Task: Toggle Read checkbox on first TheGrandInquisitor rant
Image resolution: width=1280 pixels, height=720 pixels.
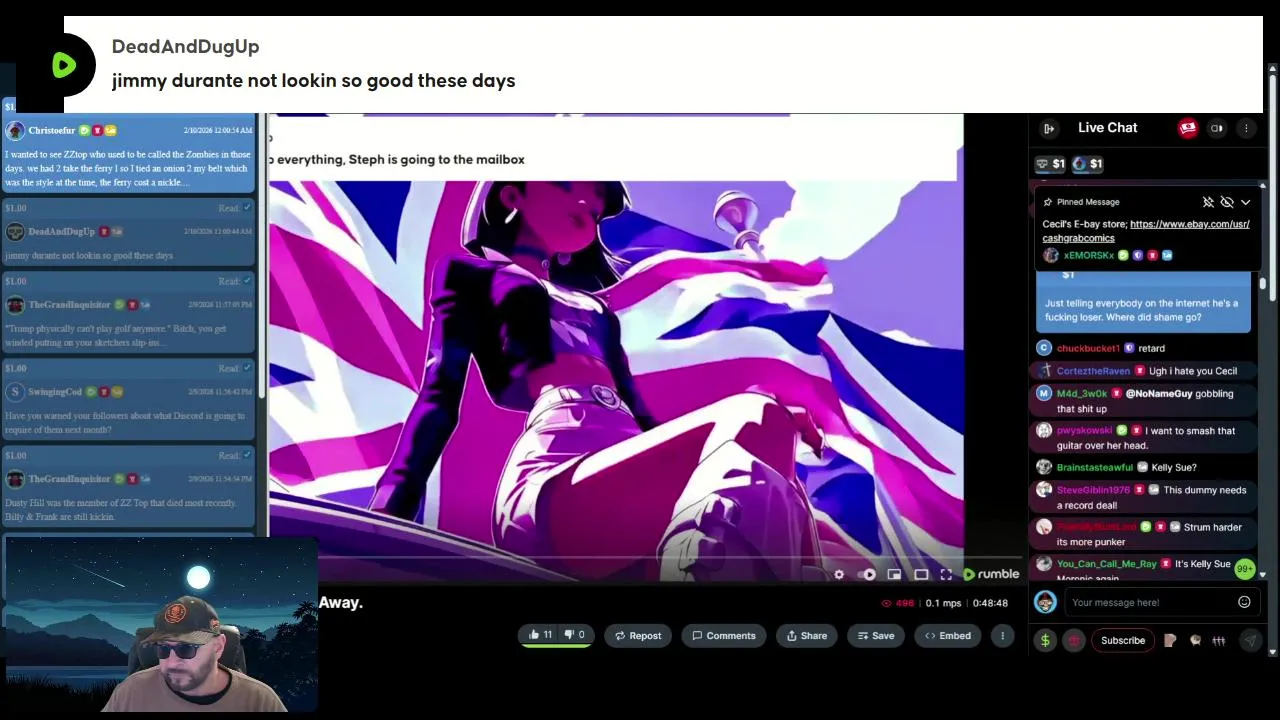Action: (249, 281)
